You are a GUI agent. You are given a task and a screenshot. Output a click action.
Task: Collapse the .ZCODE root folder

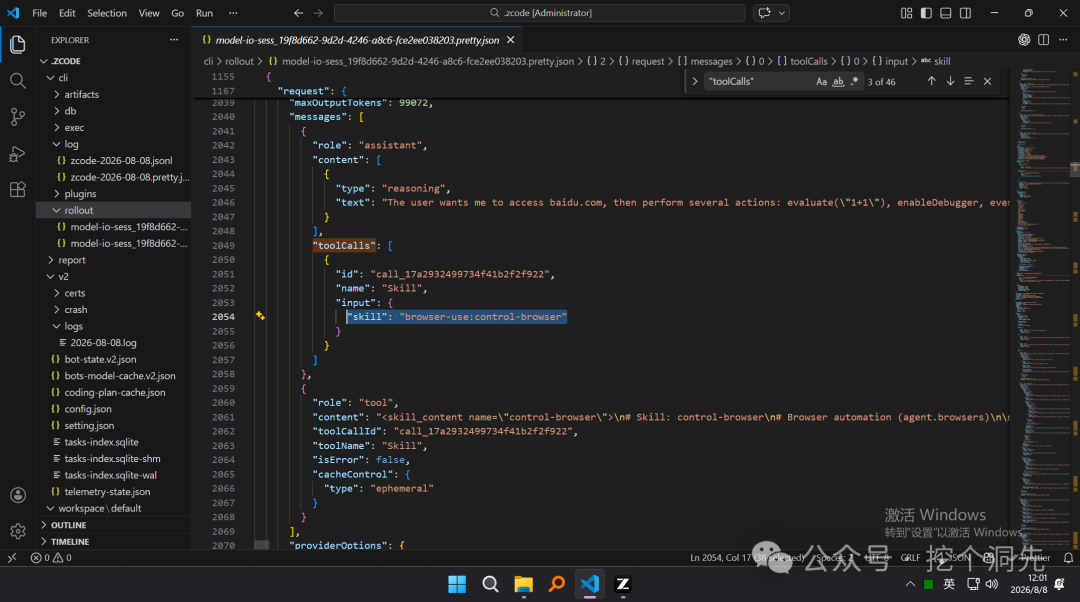(44, 61)
